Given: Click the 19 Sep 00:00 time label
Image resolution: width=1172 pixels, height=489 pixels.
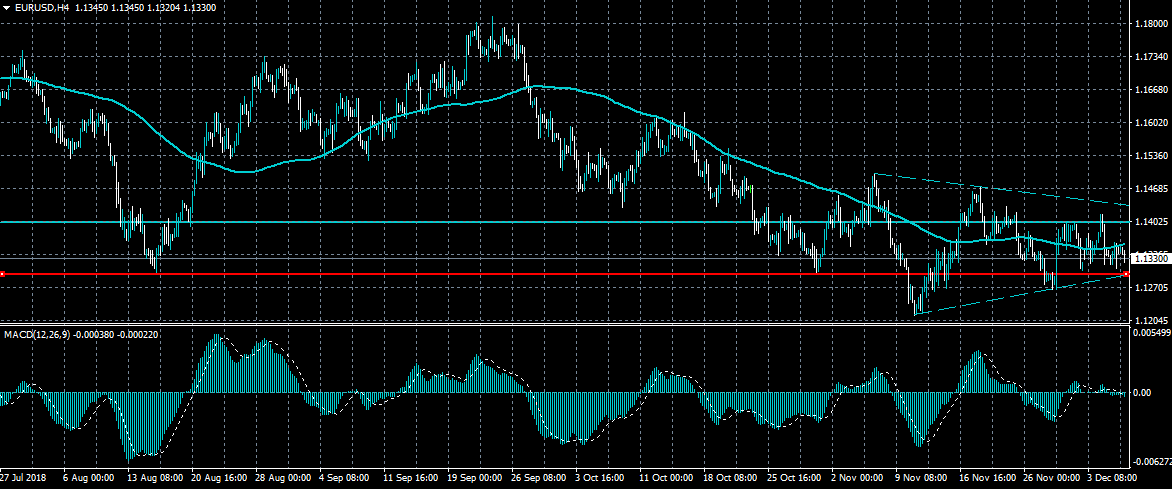Looking at the screenshot, I should coord(475,477).
